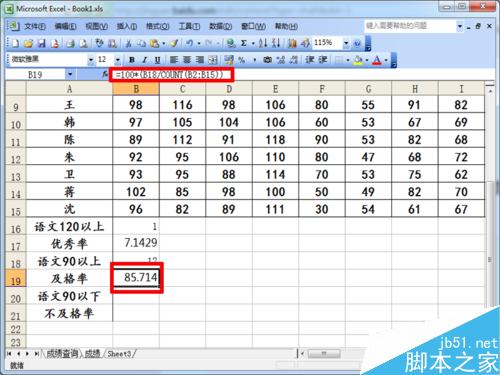Apply the red Font Color A
Viewport: 500px width, 375px height.
coord(377,60)
